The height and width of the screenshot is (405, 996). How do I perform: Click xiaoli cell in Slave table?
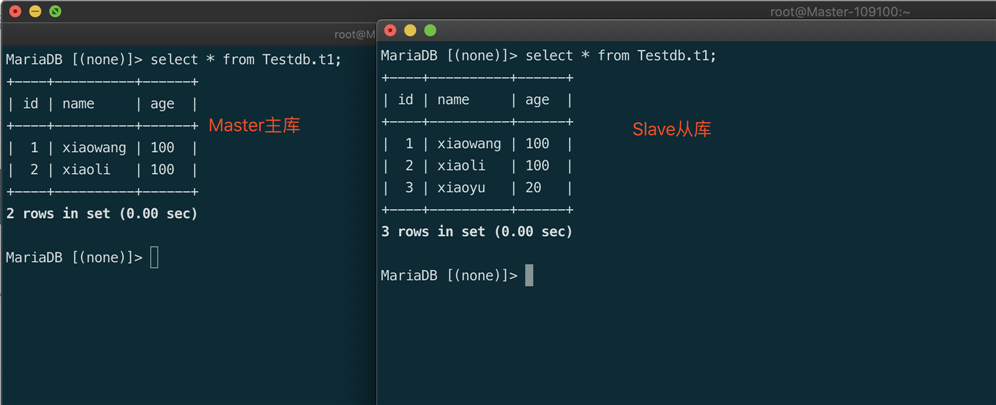point(461,166)
